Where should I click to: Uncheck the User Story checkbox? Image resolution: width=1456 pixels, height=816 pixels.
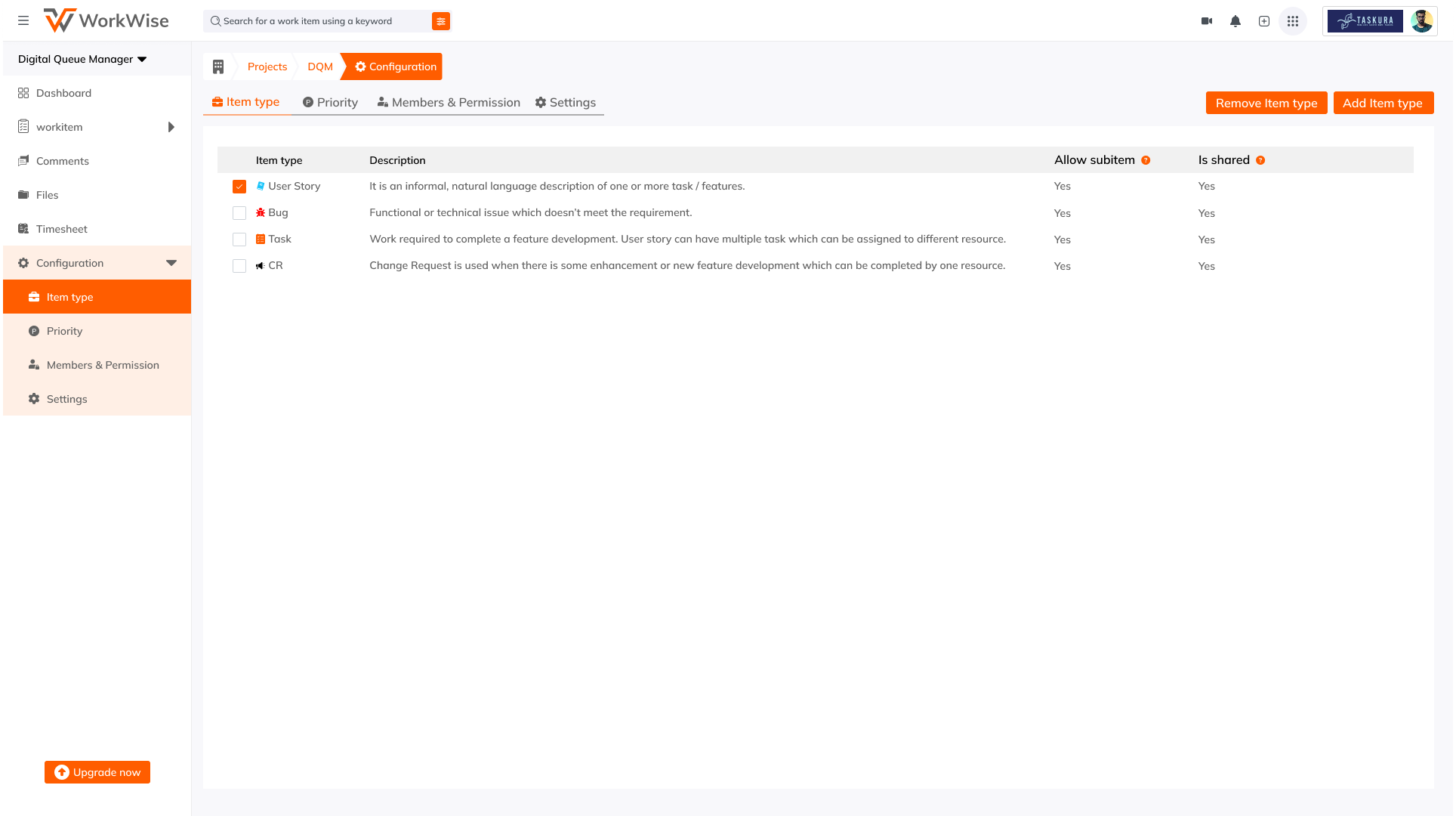coord(239,187)
